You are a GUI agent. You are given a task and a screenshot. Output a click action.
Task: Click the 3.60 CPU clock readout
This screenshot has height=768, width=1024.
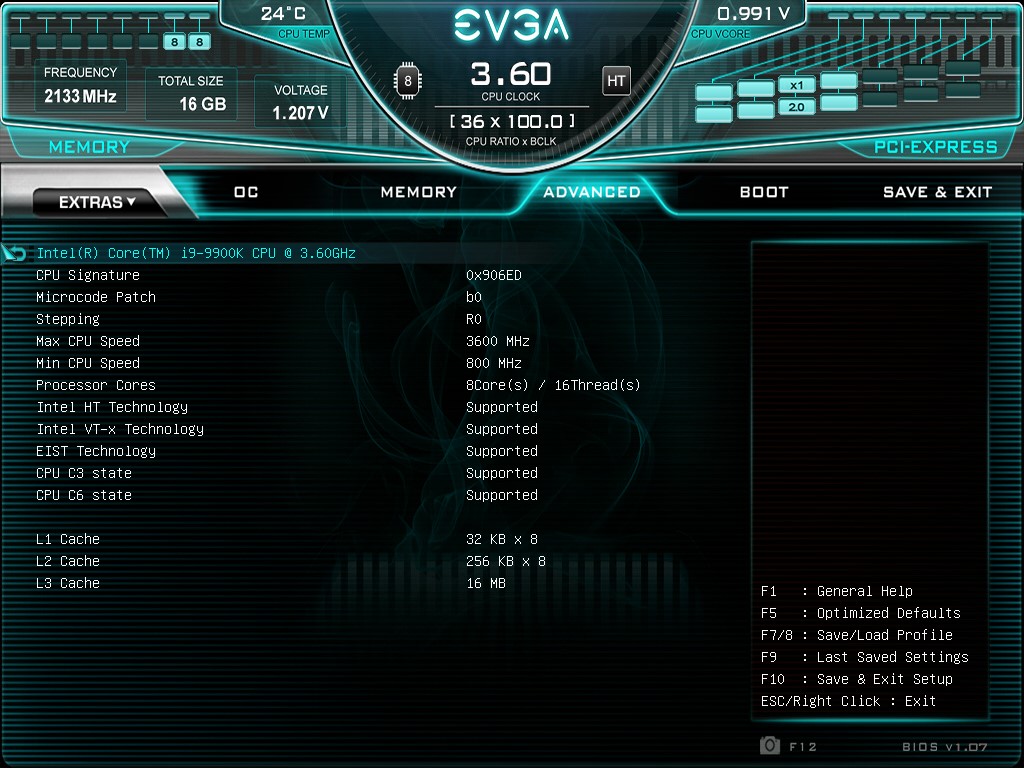point(511,74)
